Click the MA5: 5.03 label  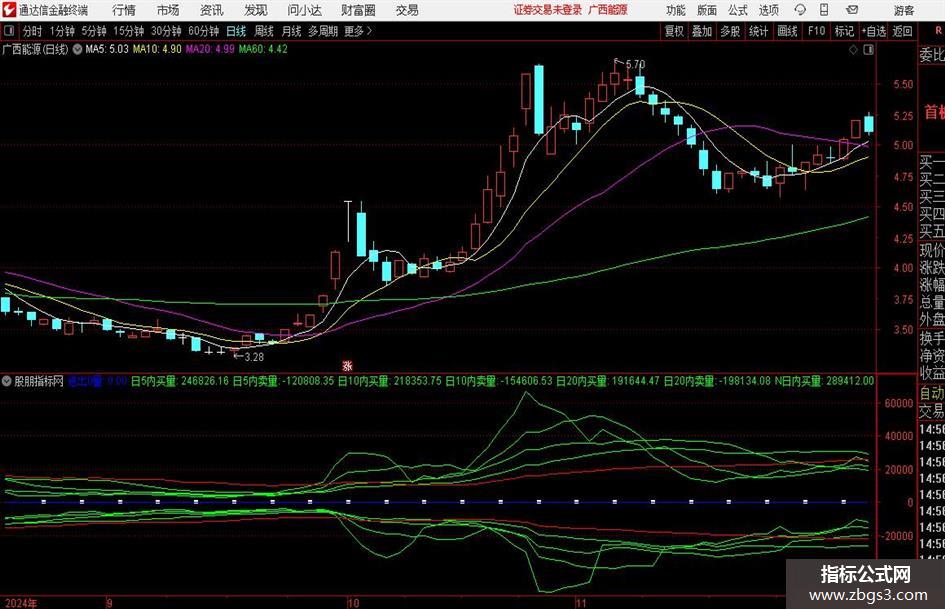point(107,49)
